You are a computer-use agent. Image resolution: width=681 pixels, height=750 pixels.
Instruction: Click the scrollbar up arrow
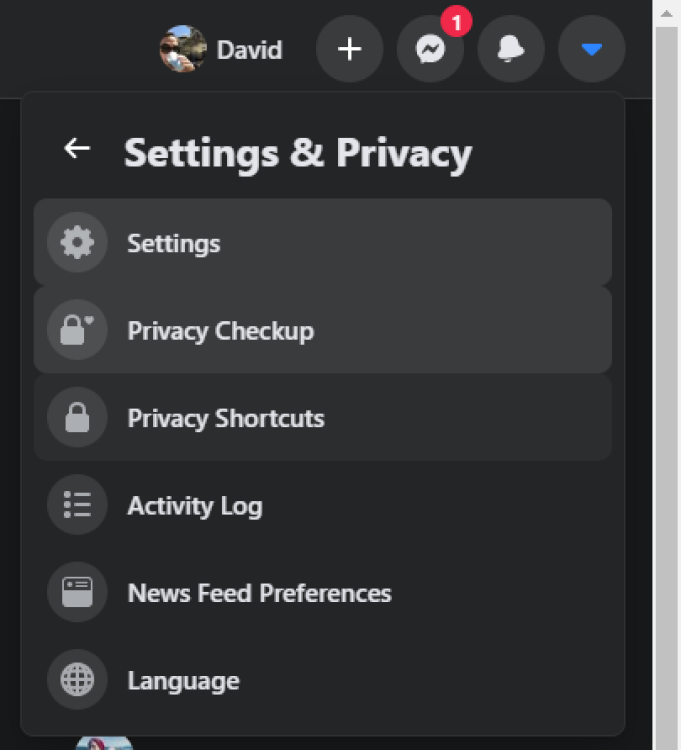(x=667, y=14)
